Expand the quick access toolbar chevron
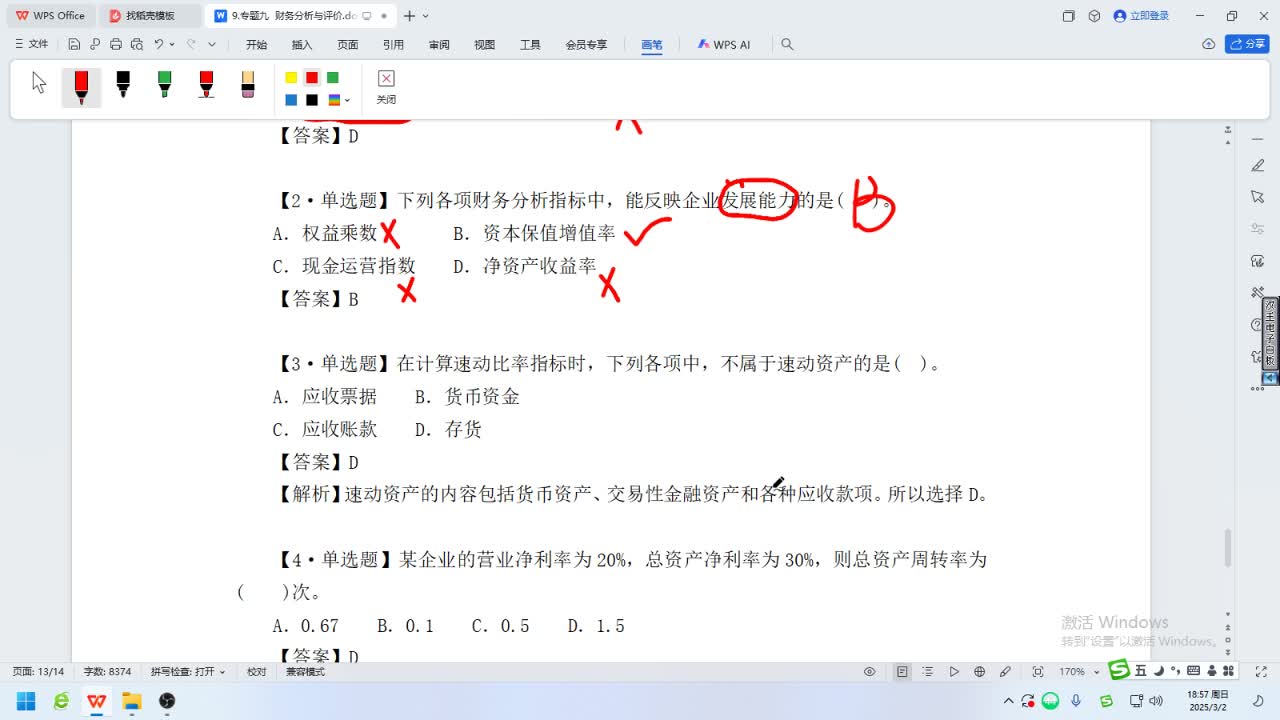 [x=212, y=44]
